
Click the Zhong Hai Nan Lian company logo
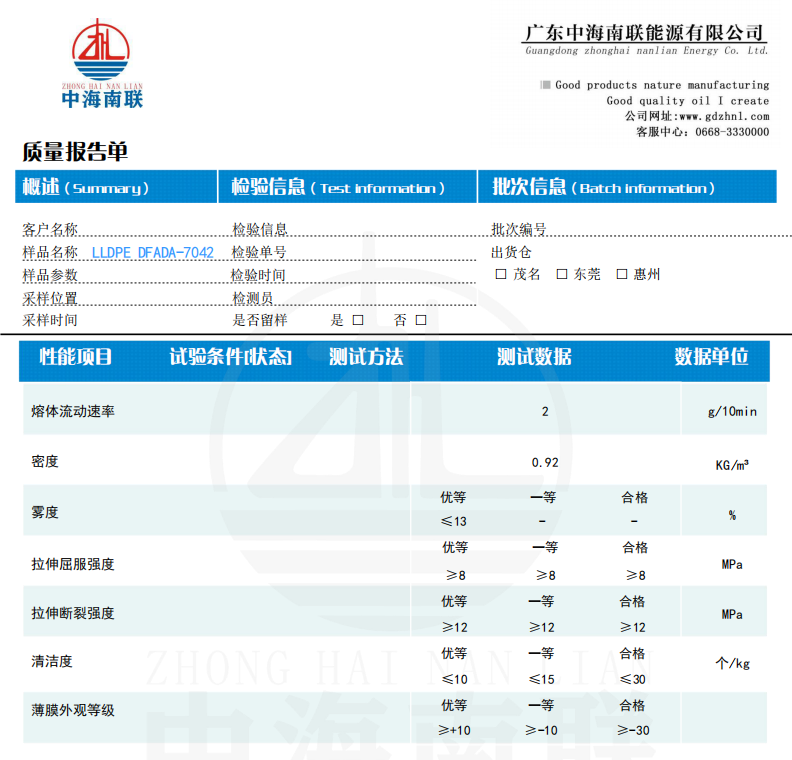pyautogui.click(x=102, y=64)
